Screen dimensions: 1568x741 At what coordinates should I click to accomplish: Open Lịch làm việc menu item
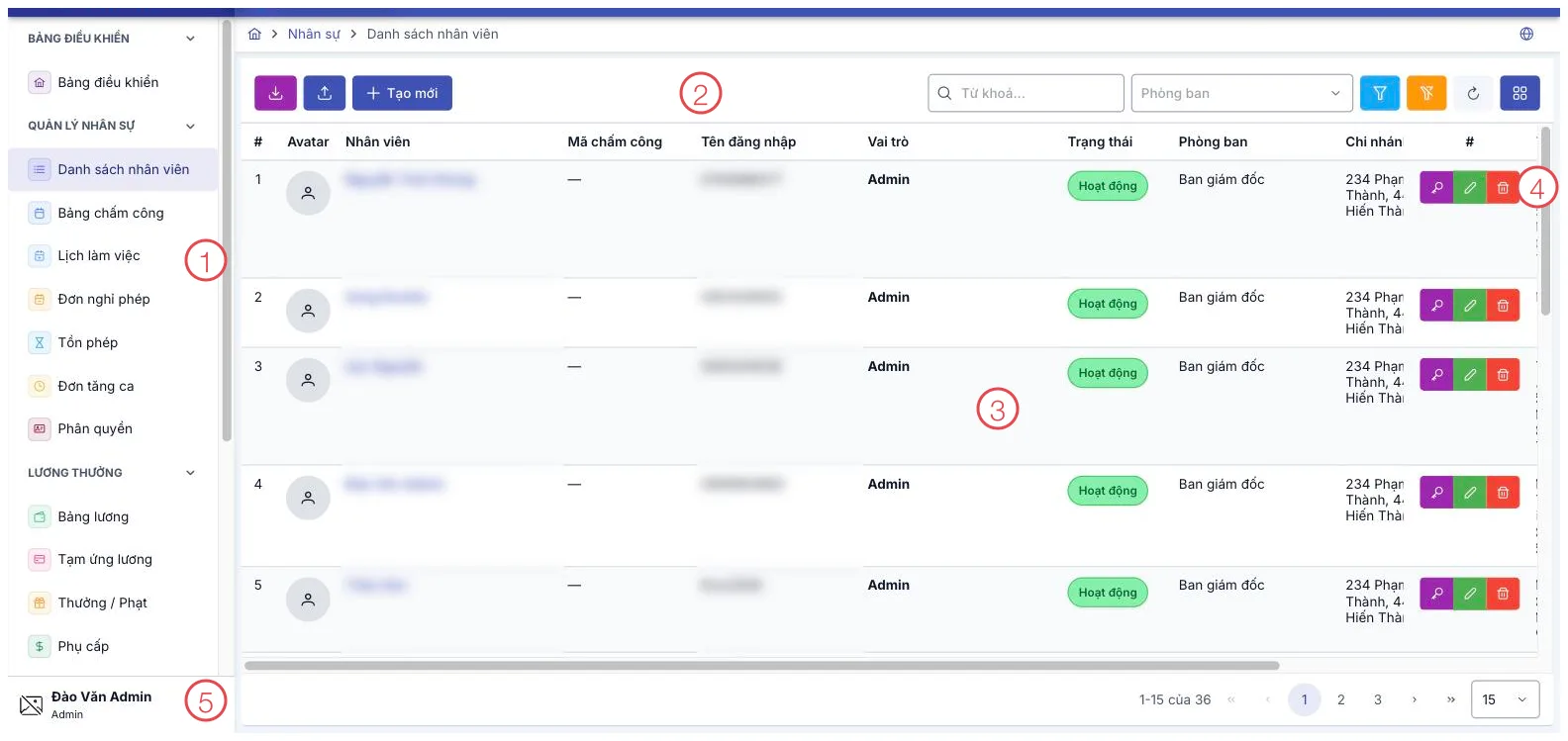point(113,255)
